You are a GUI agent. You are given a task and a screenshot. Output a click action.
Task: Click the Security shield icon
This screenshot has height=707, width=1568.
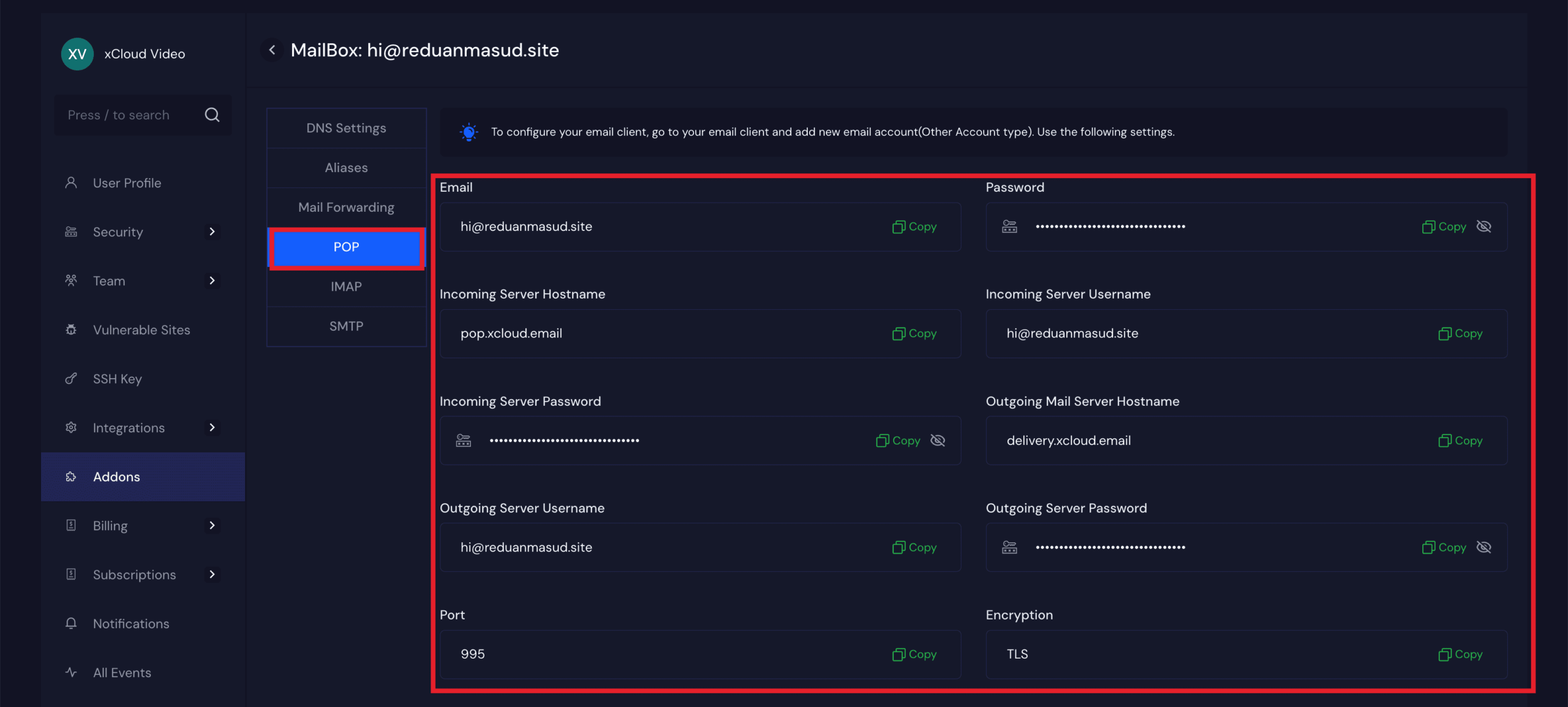point(70,232)
